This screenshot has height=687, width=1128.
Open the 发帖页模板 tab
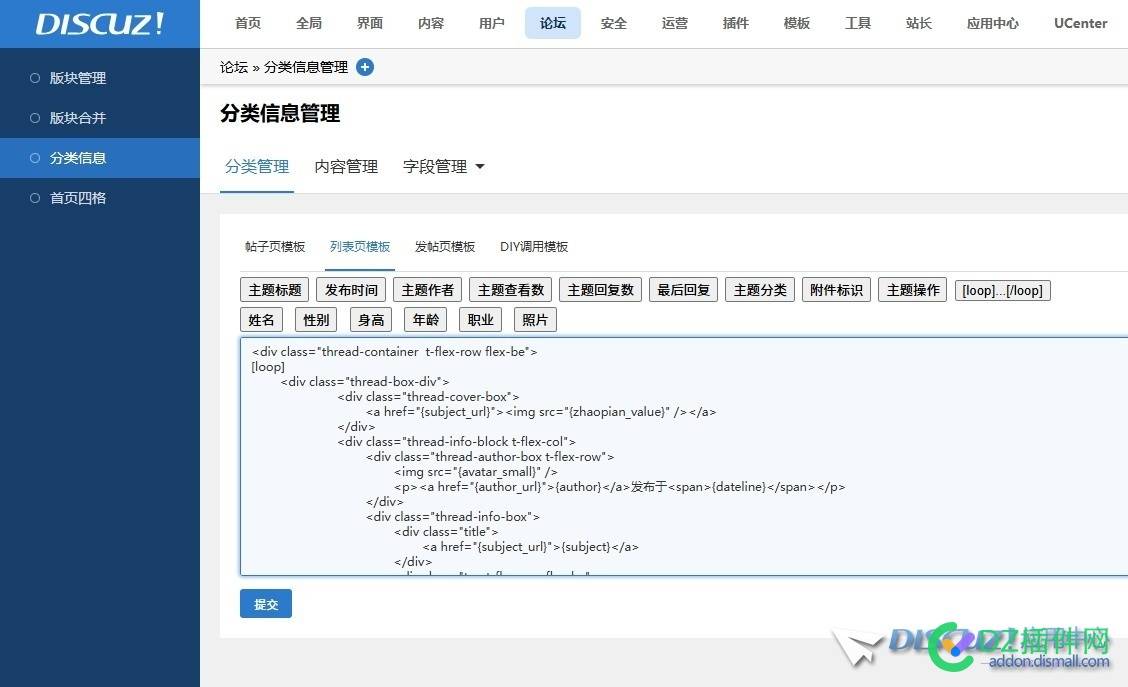pyautogui.click(x=445, y=246)
